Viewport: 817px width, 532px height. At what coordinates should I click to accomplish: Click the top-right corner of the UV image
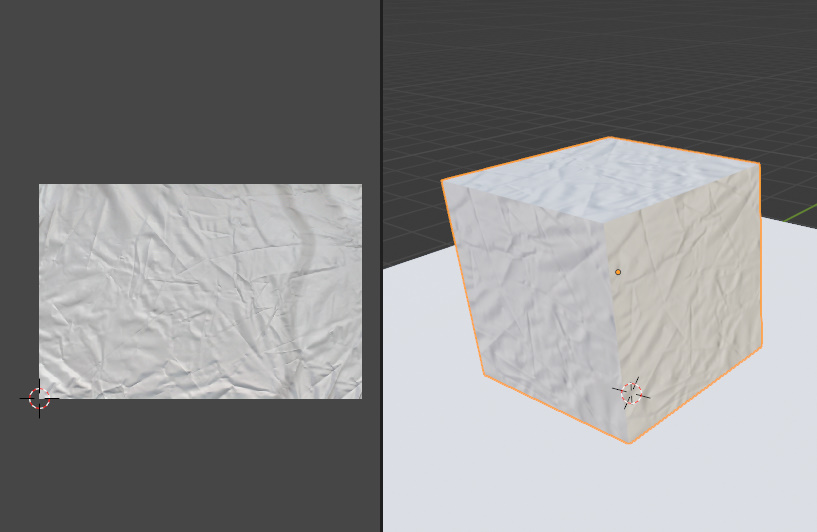pos(361,185)
